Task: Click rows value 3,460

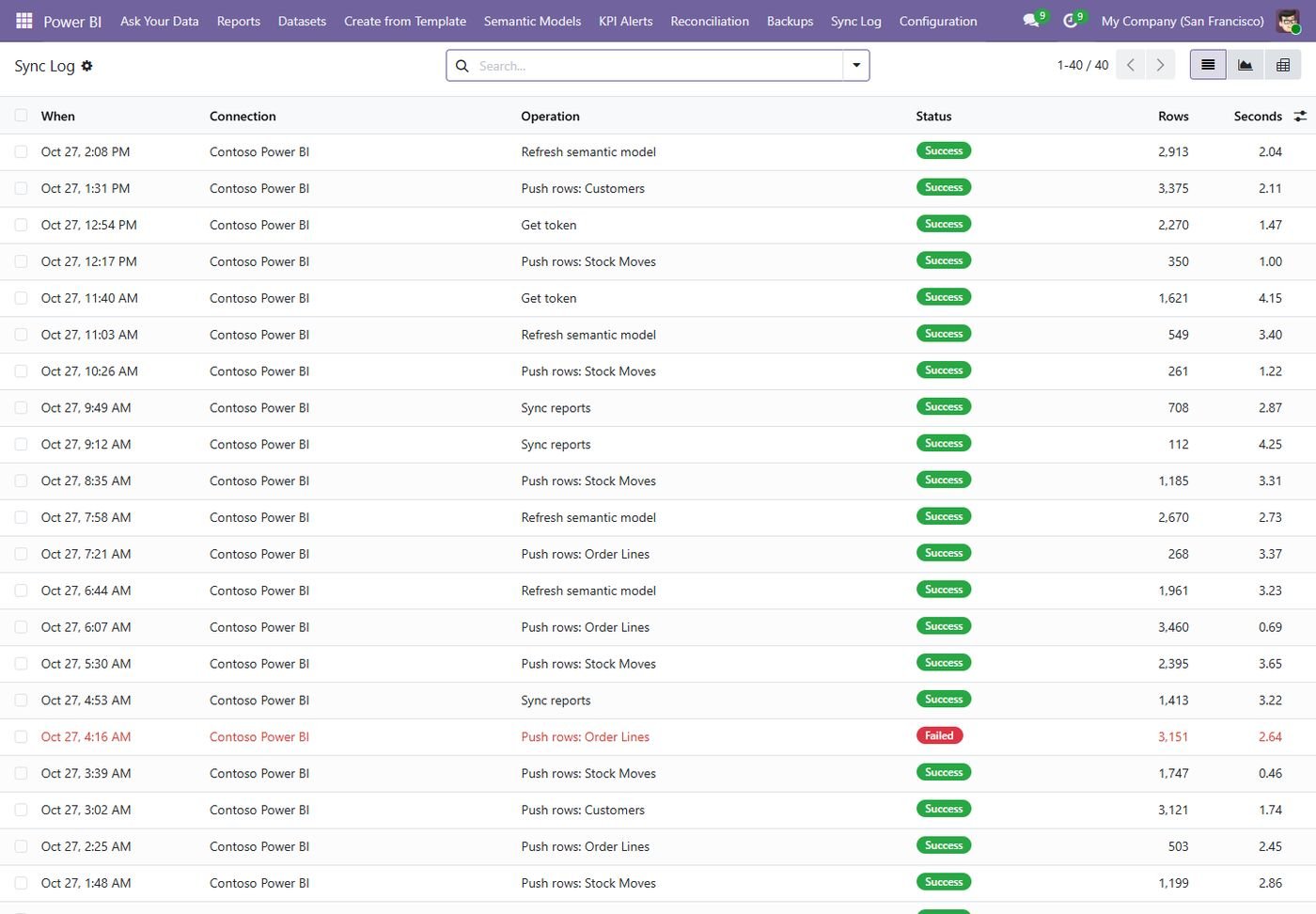Action: tap(1173, 627)
